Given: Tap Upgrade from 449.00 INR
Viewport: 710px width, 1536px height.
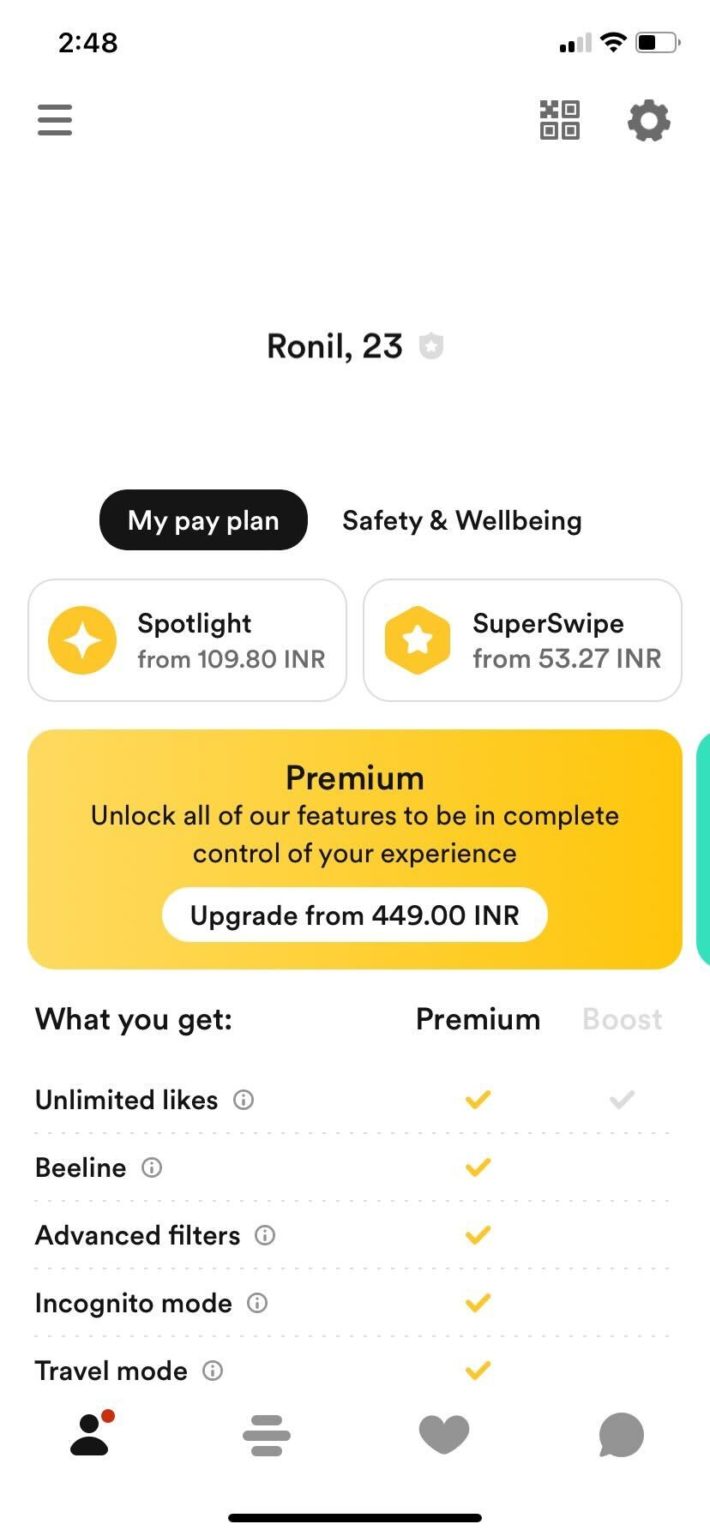Looking at the screenshot, I should (354, 914).
